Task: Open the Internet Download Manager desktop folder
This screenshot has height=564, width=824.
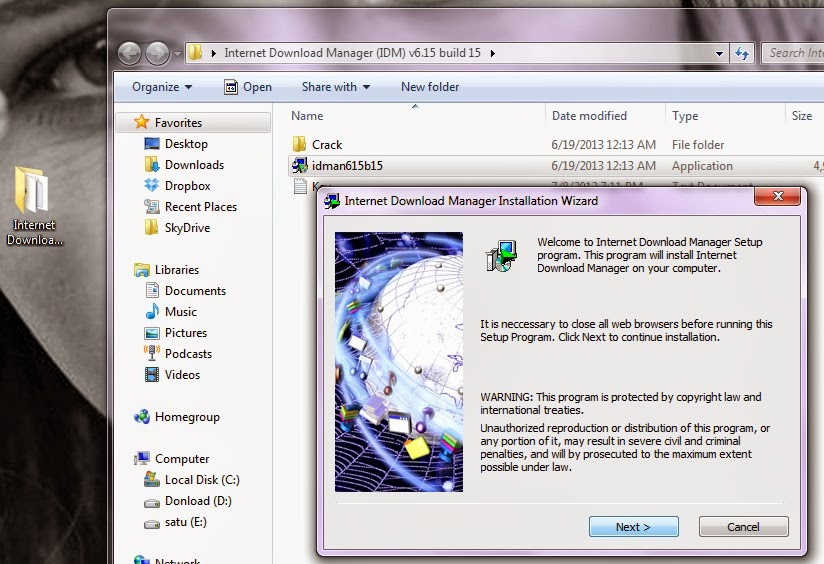Action: 34,206
